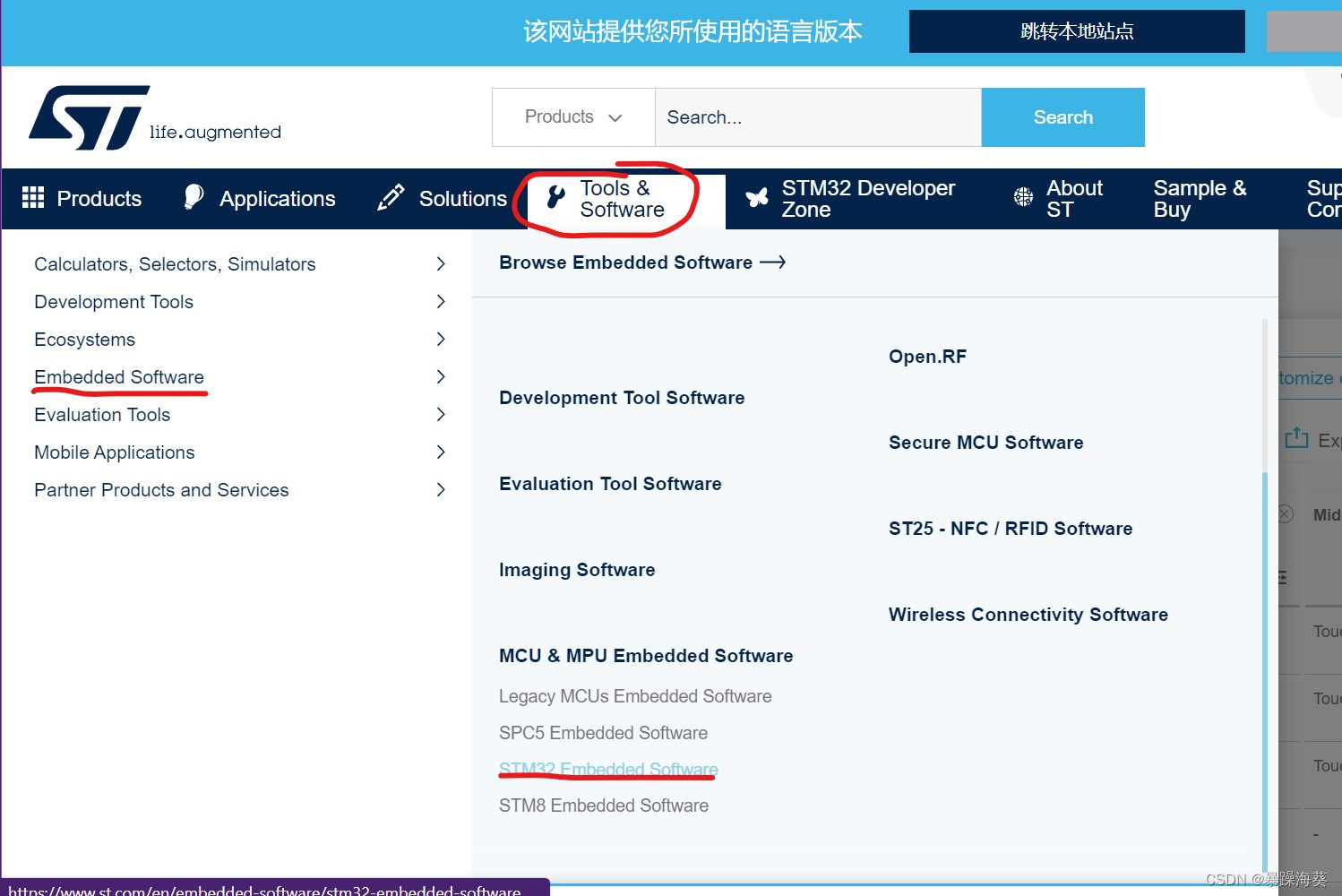
Task: Select Embedded Software category
Action: [x=119, y=376]
